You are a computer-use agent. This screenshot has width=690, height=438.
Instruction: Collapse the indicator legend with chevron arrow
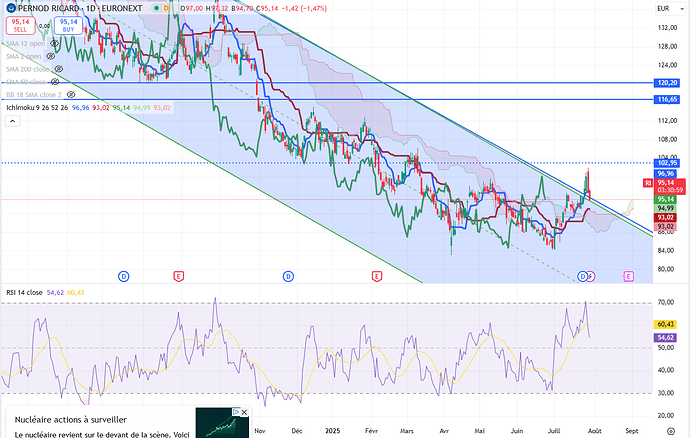(x=13, y=120)
